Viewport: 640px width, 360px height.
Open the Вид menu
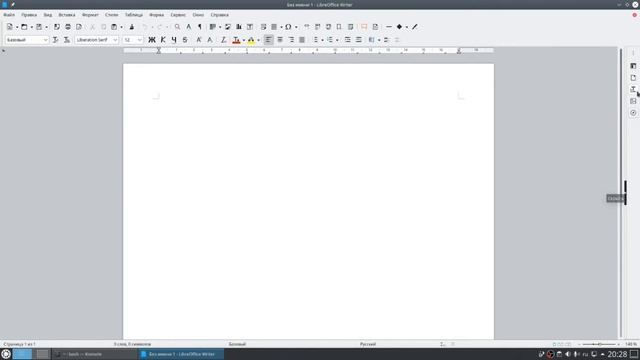48,15
